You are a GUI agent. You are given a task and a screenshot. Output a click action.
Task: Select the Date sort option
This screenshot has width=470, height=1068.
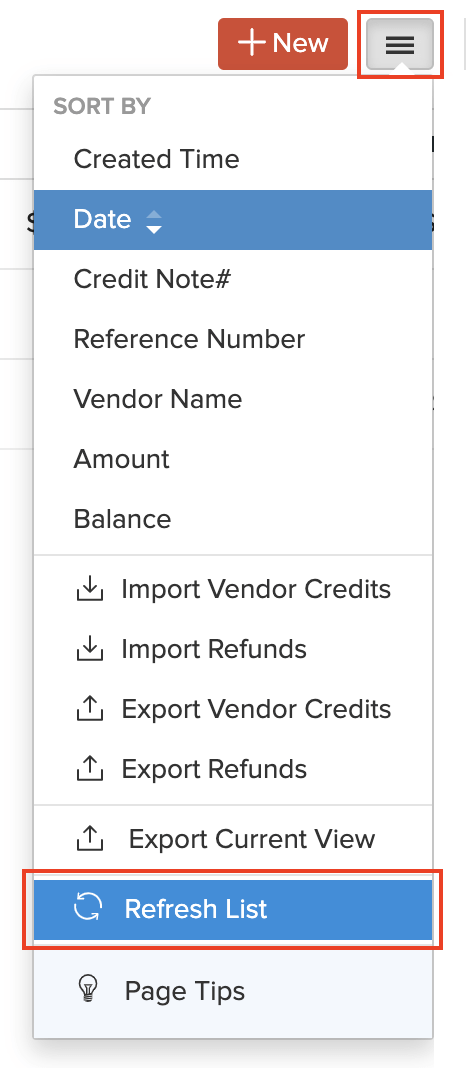tap(233, 219)
